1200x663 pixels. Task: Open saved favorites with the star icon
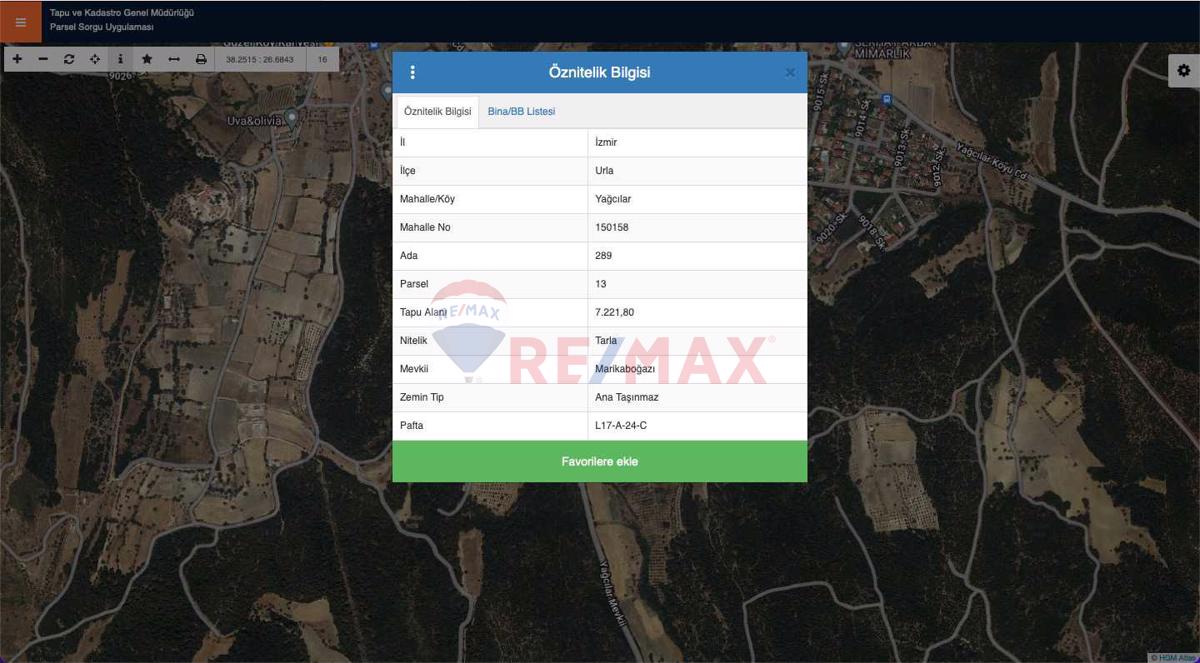[146, 59]
